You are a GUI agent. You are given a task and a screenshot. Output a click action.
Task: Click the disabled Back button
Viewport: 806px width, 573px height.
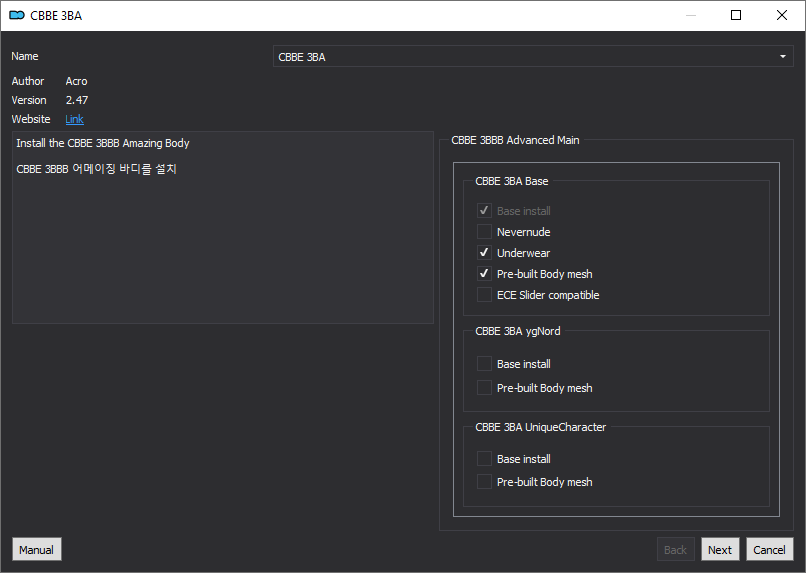[675, 549]
